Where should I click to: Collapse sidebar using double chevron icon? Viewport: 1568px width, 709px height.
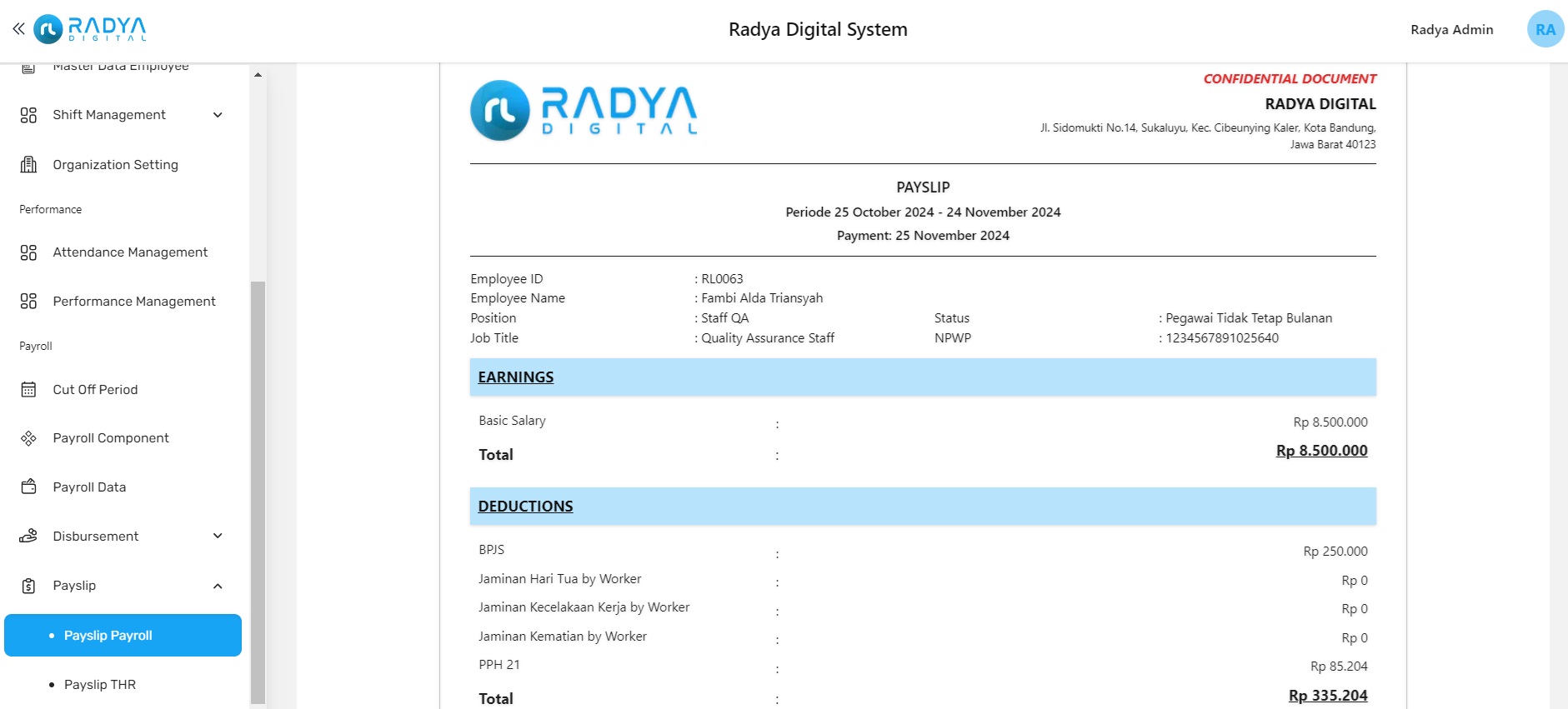point(18,29)
